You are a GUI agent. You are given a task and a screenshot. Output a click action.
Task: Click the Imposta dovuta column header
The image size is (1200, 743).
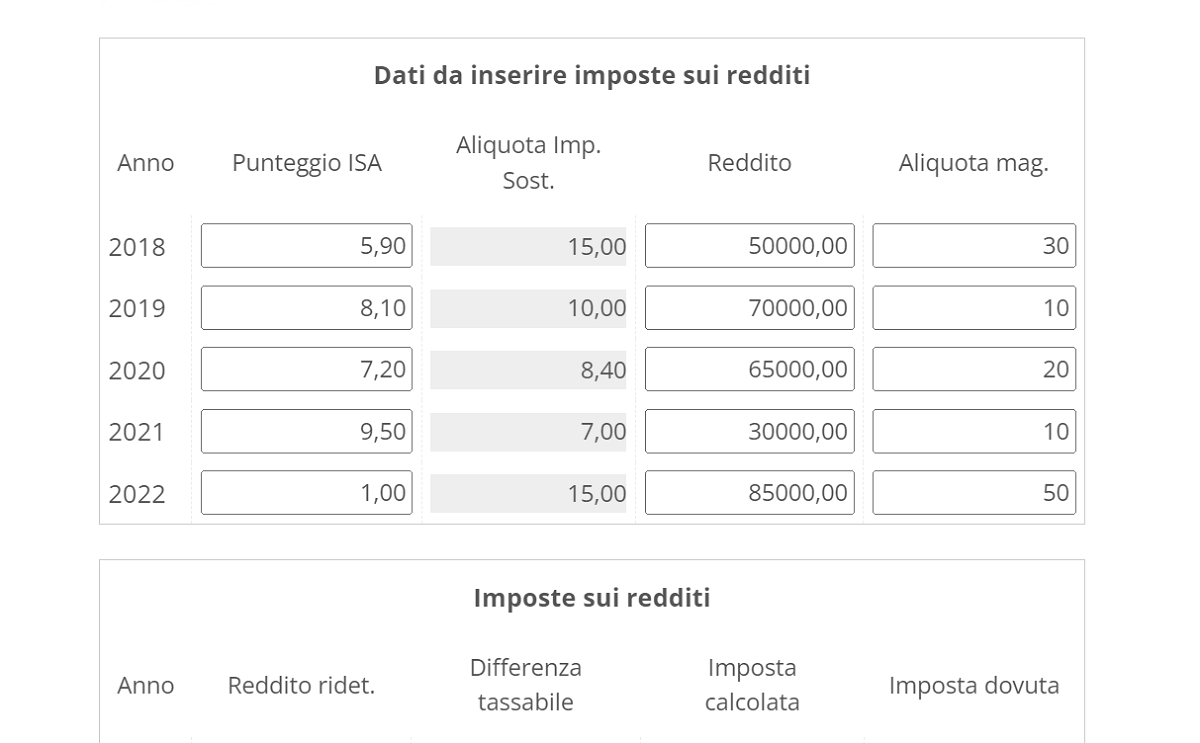click(973, 686)
